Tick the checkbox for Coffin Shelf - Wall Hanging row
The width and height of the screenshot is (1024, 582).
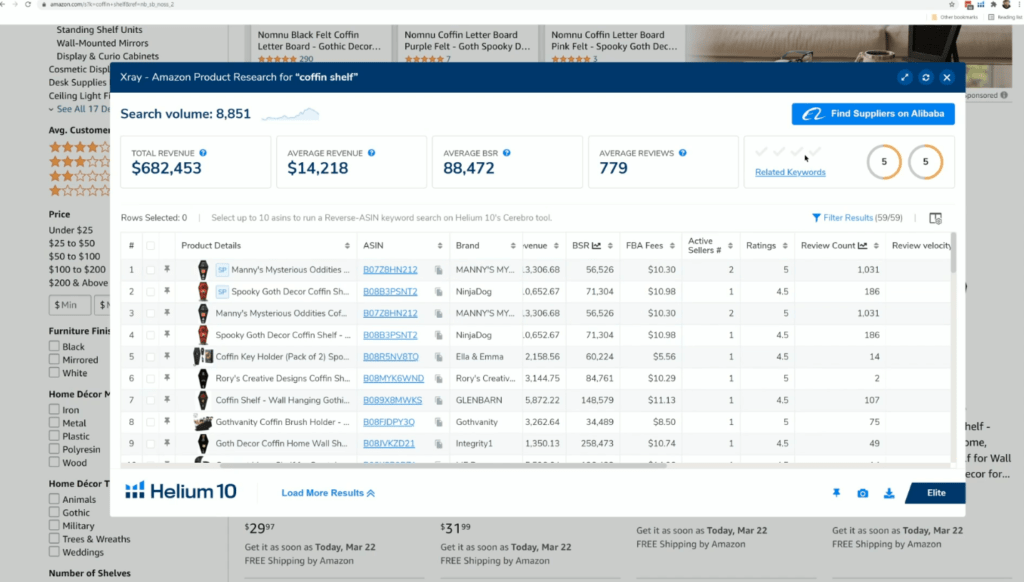pyautogui.click(x=151, y=400)
